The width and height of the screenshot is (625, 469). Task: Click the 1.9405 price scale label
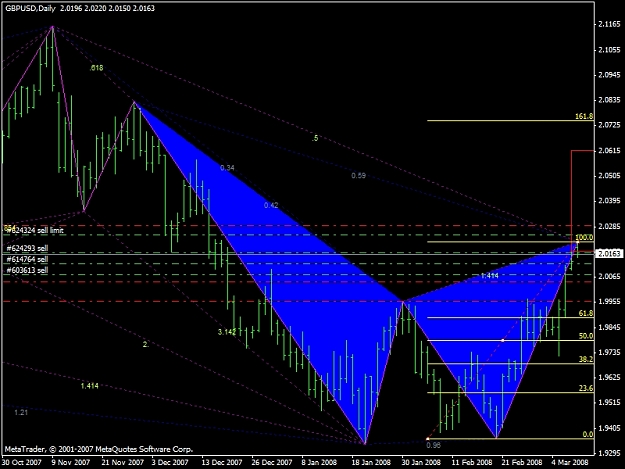pyautogui.click(x=609, y=428)
